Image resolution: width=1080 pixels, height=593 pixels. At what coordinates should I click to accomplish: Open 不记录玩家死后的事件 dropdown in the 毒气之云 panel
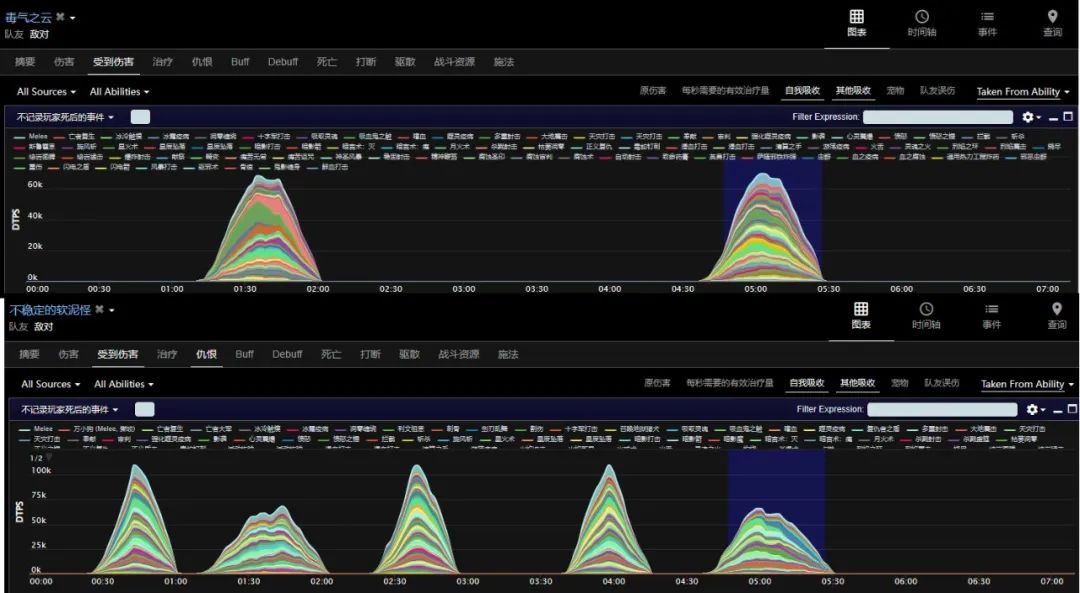pyautogui.click(x=65, y=117)
